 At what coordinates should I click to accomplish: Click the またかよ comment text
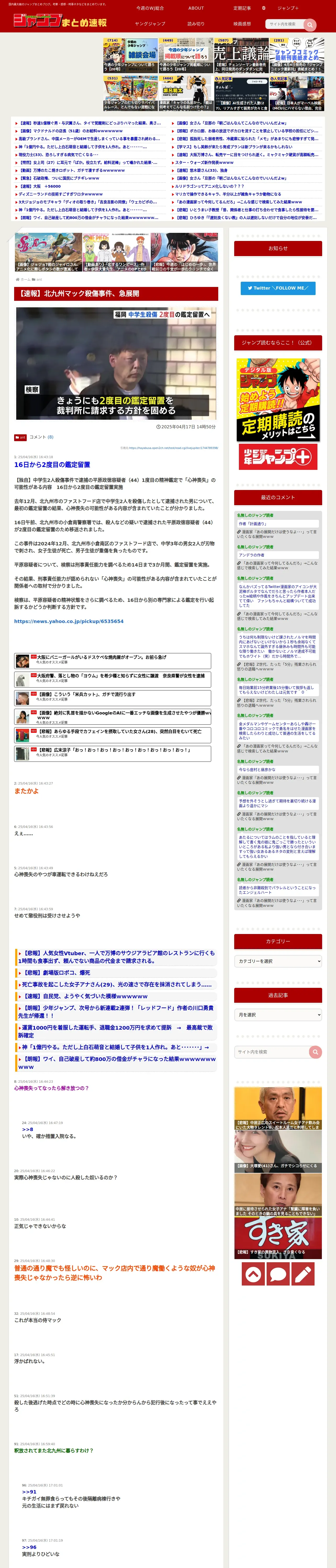26,791
